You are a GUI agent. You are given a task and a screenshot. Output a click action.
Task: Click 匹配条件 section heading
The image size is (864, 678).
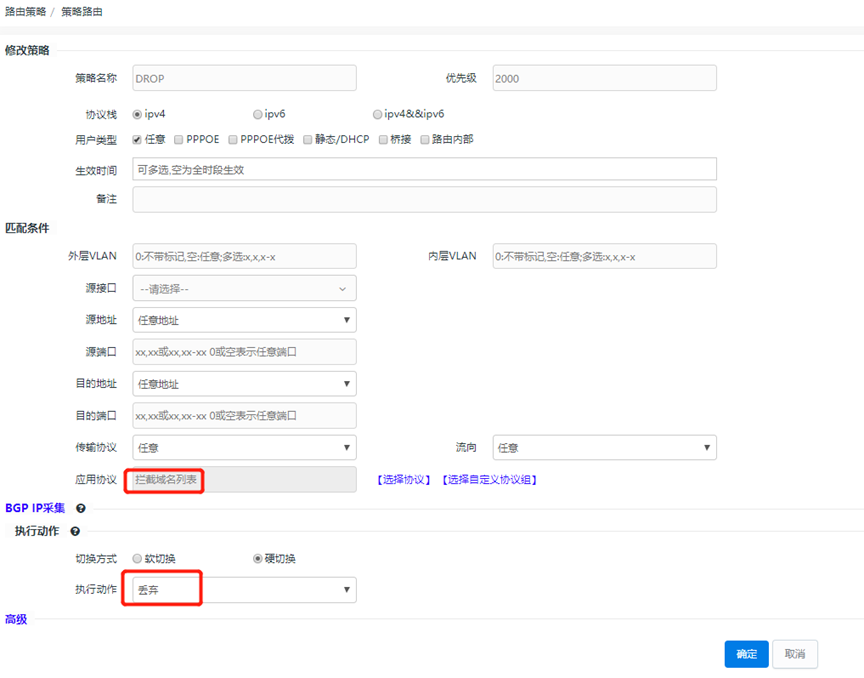click(27, 228)
